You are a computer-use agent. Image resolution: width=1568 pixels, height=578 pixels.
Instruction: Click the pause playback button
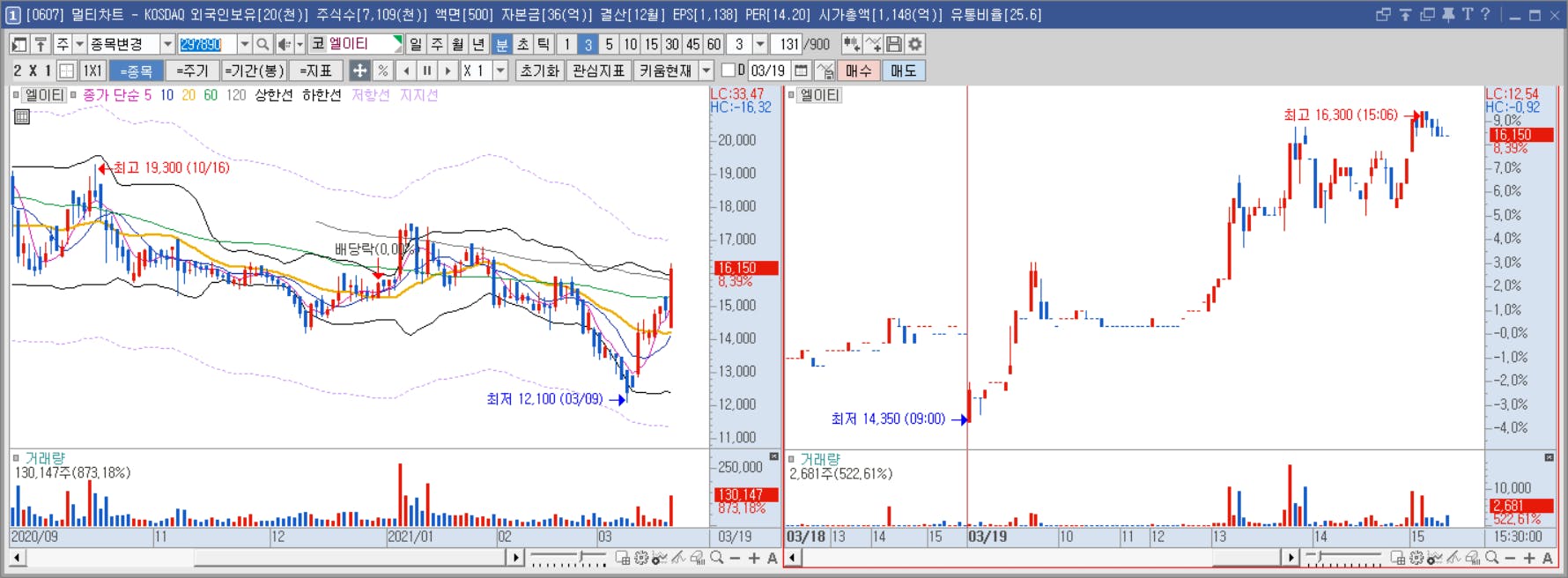[x=427, y=70]
